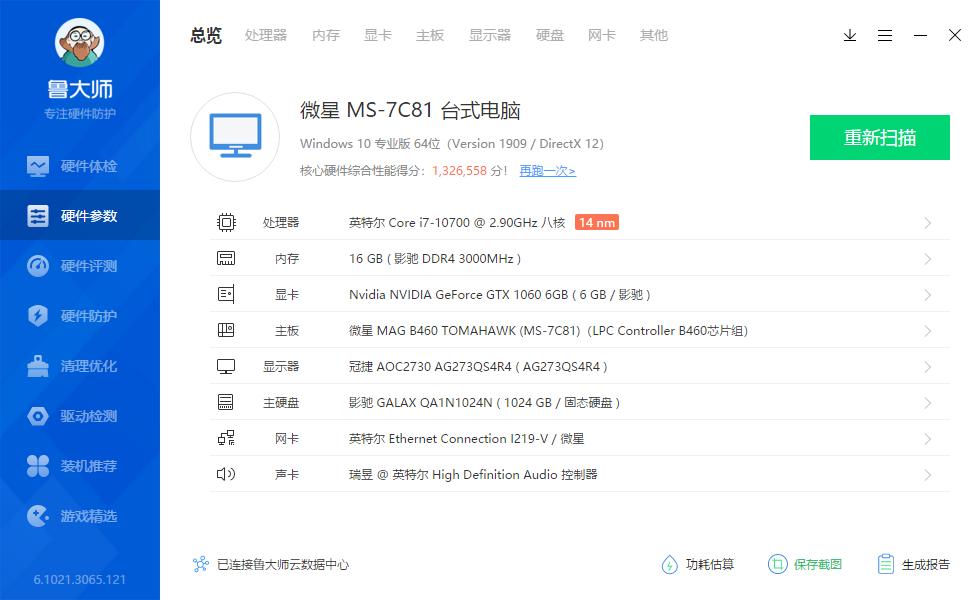Open the 硬盘 tab

pyautogui.click(x=549, y=35)
